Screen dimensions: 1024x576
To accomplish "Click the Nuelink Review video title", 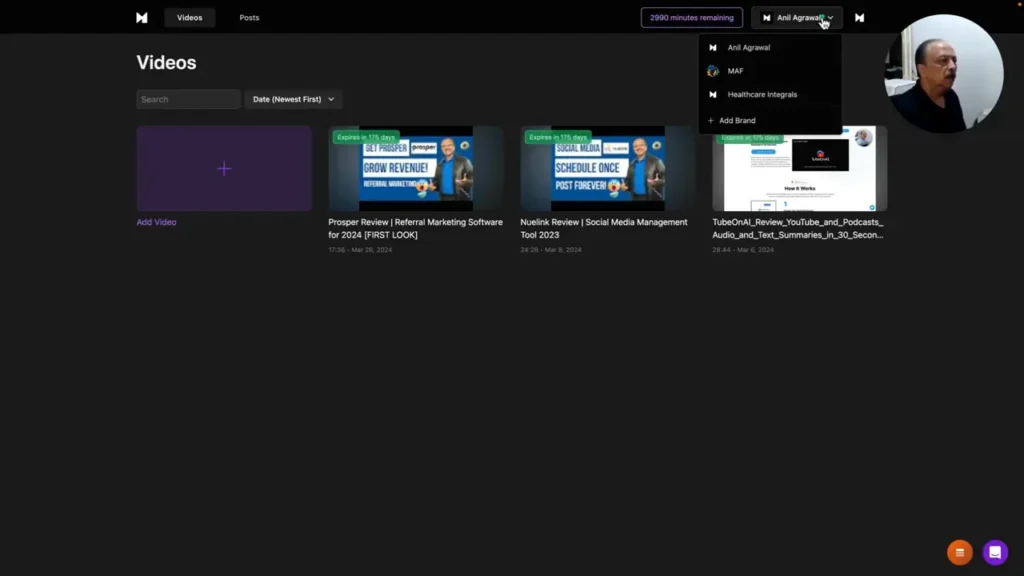I will point(604,229).
